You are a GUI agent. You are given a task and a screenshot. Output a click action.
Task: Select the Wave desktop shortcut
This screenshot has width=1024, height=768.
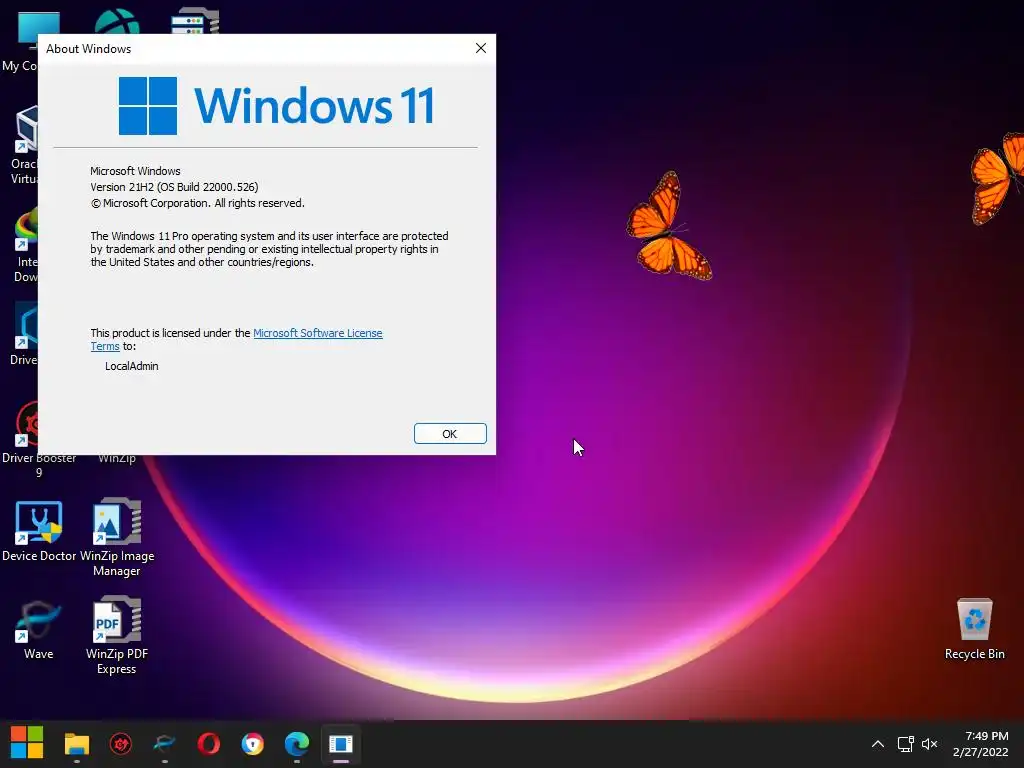pyautogui.click(x=39, y=630)
